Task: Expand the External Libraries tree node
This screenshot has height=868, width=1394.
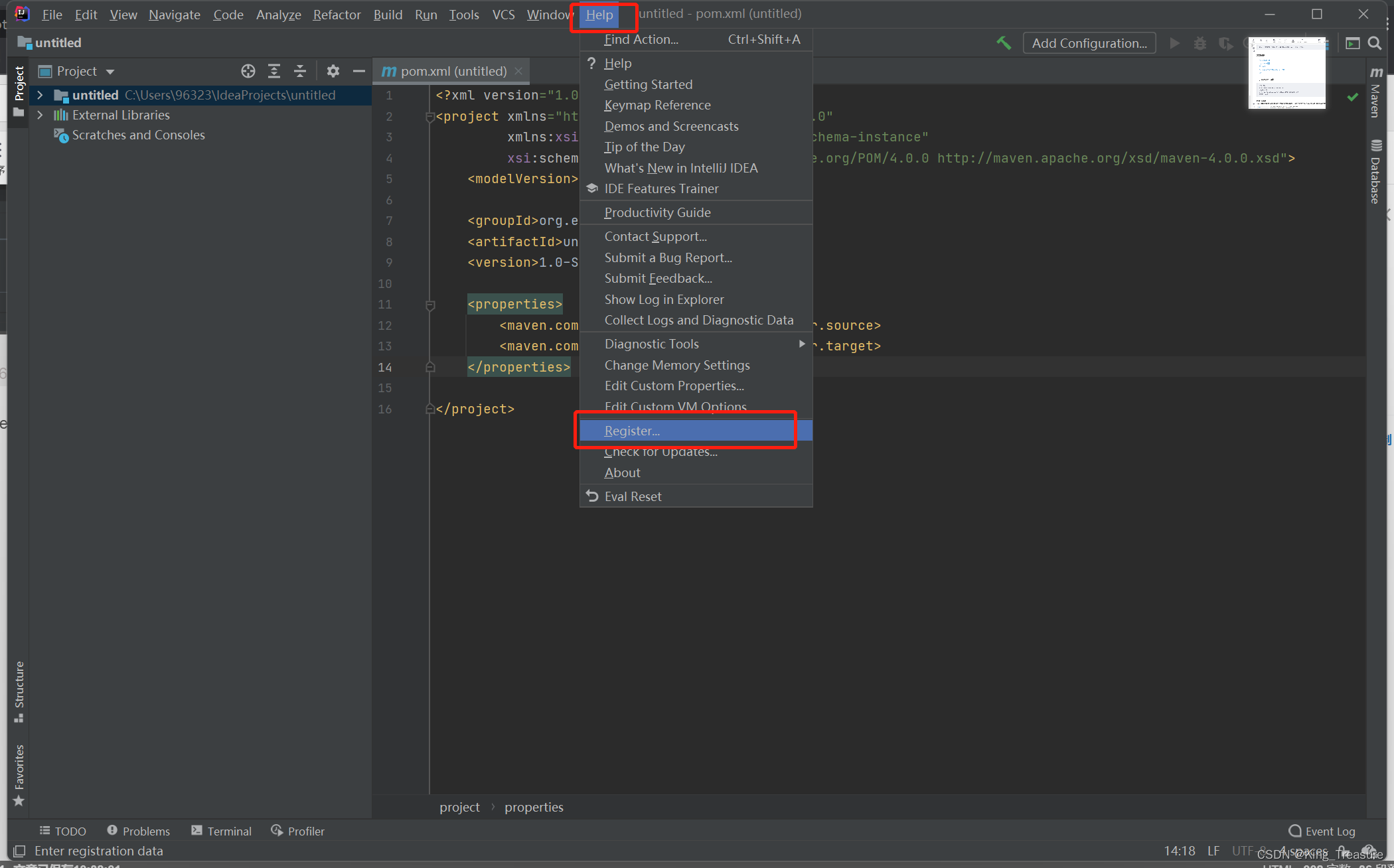Action: point(40,115)
